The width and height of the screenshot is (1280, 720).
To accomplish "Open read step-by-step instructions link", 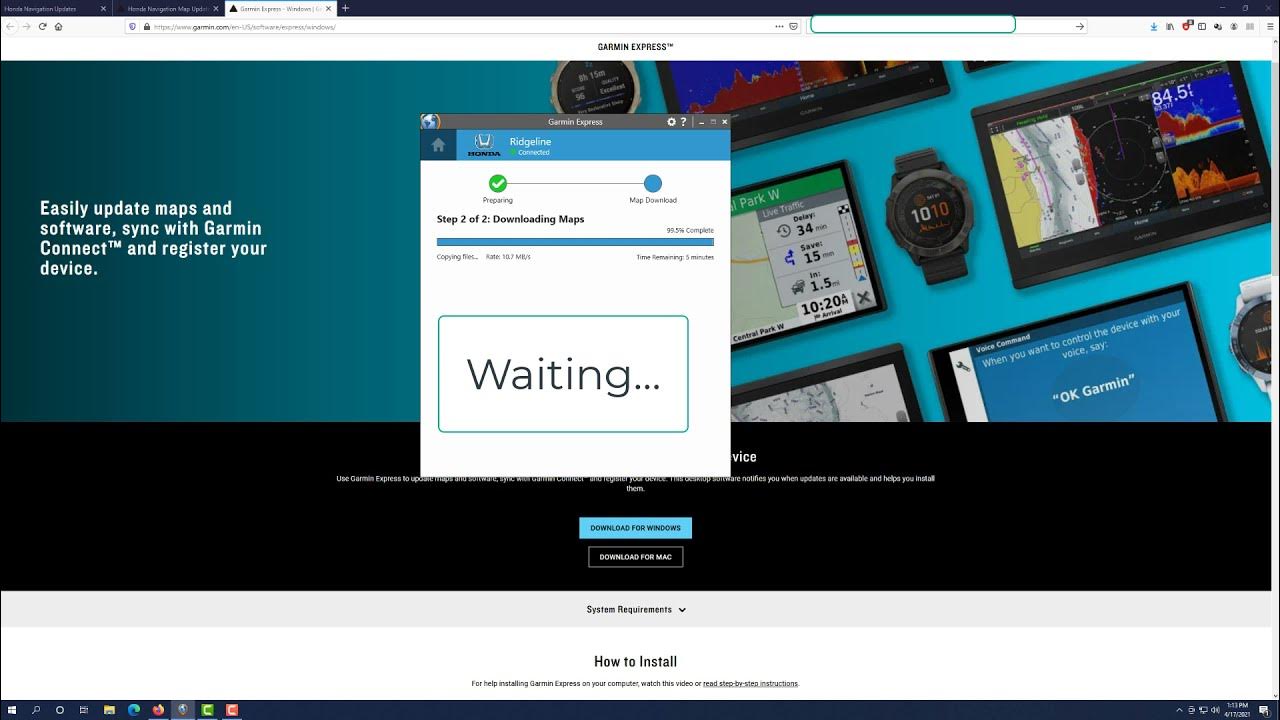I will click(750, 683).
